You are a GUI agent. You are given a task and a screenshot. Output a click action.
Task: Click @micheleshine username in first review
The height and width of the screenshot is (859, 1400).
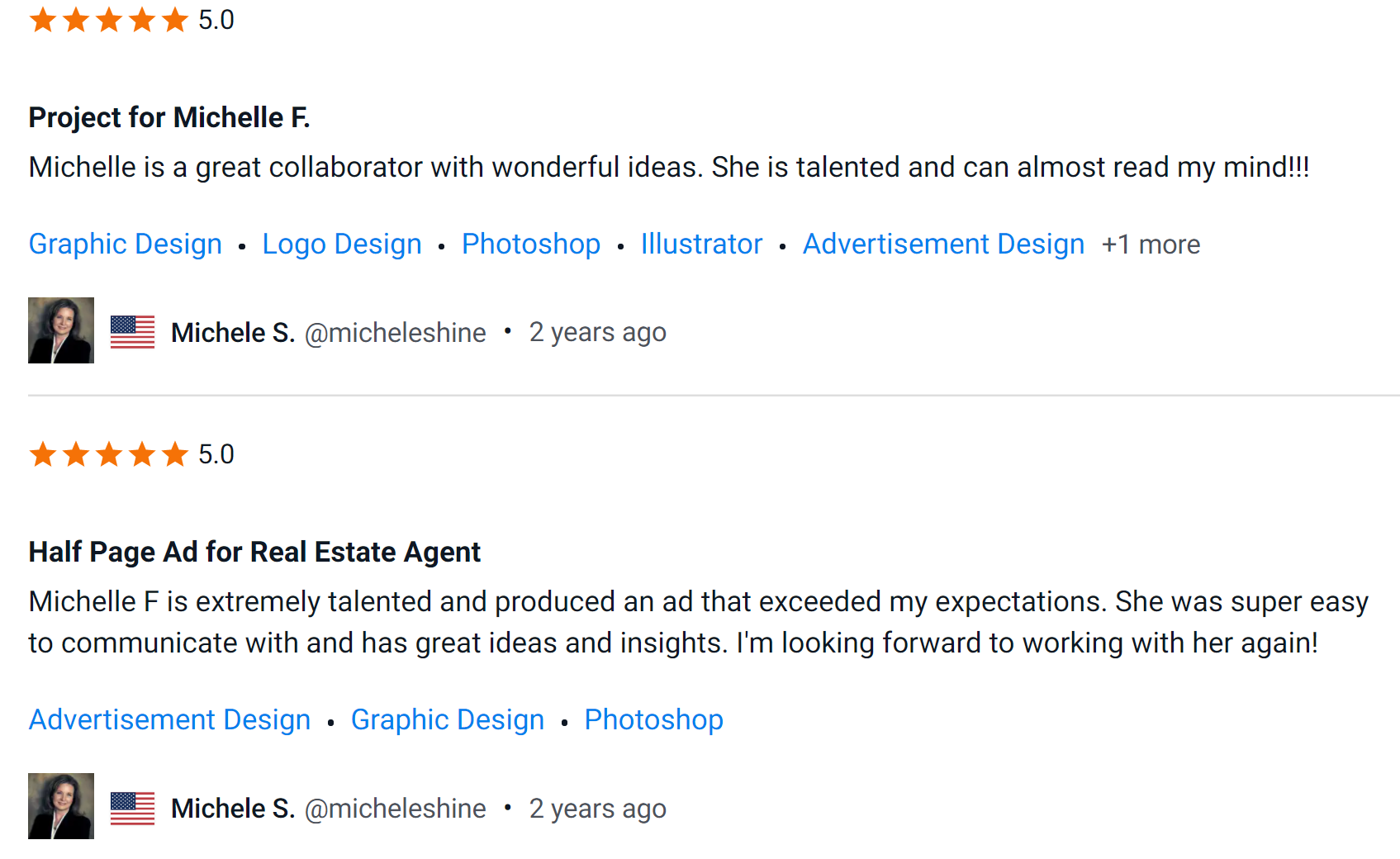[396, 333]
